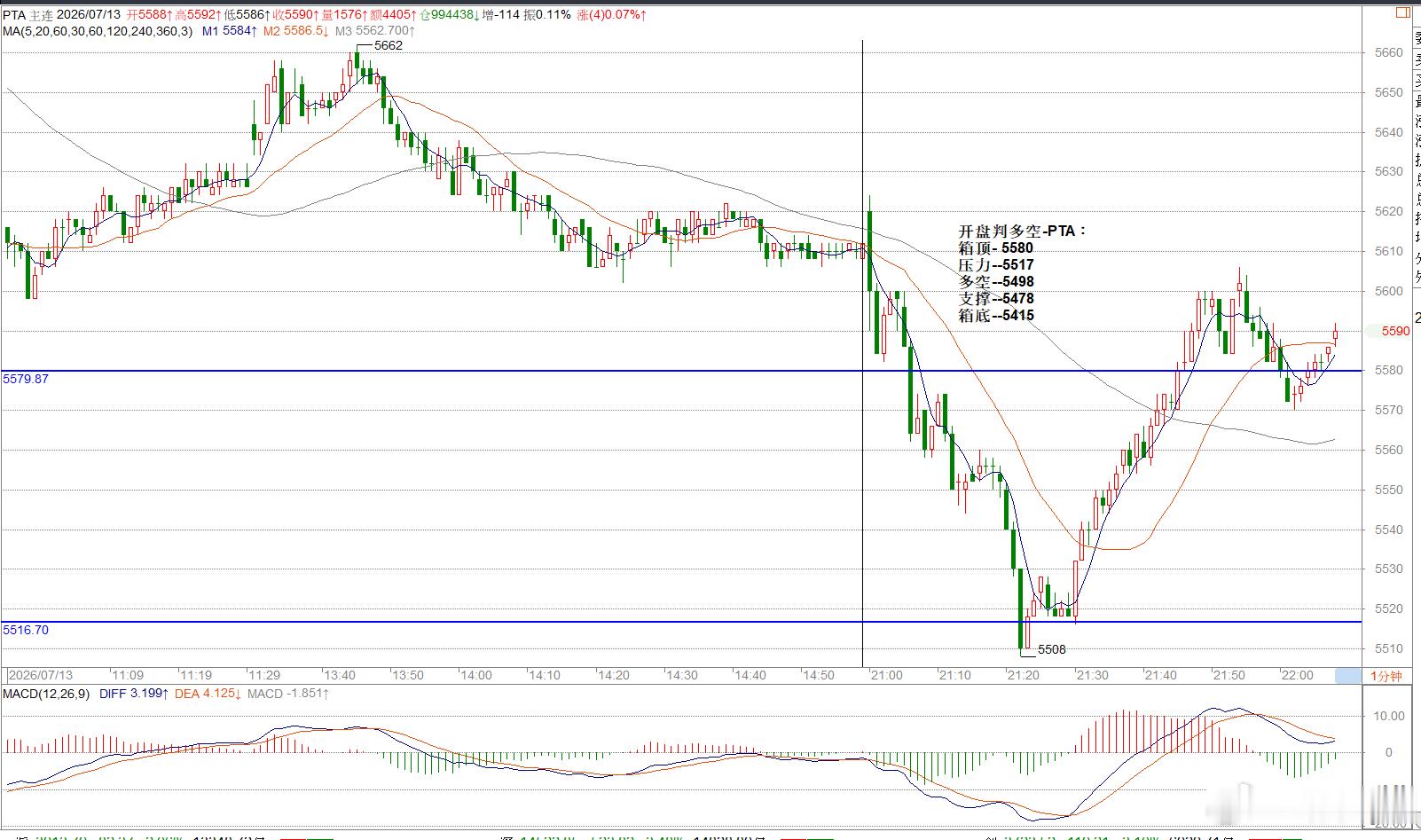Select the 5579.87 horizontal line label
This screenshot has width=1421, height=840.
[26, 379]
